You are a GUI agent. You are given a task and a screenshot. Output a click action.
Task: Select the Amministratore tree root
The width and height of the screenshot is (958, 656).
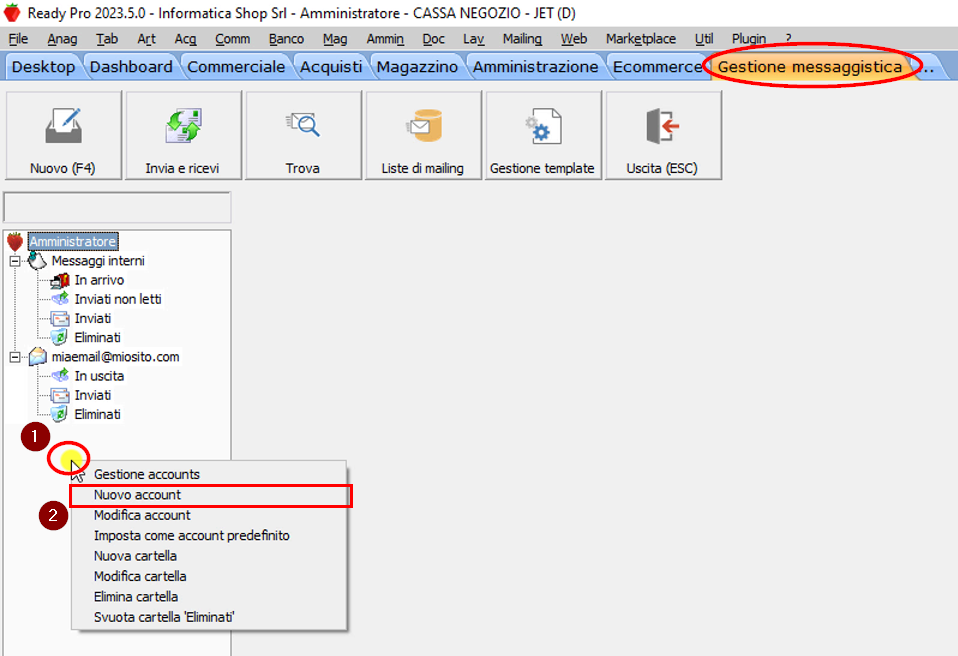click(73, 242)
